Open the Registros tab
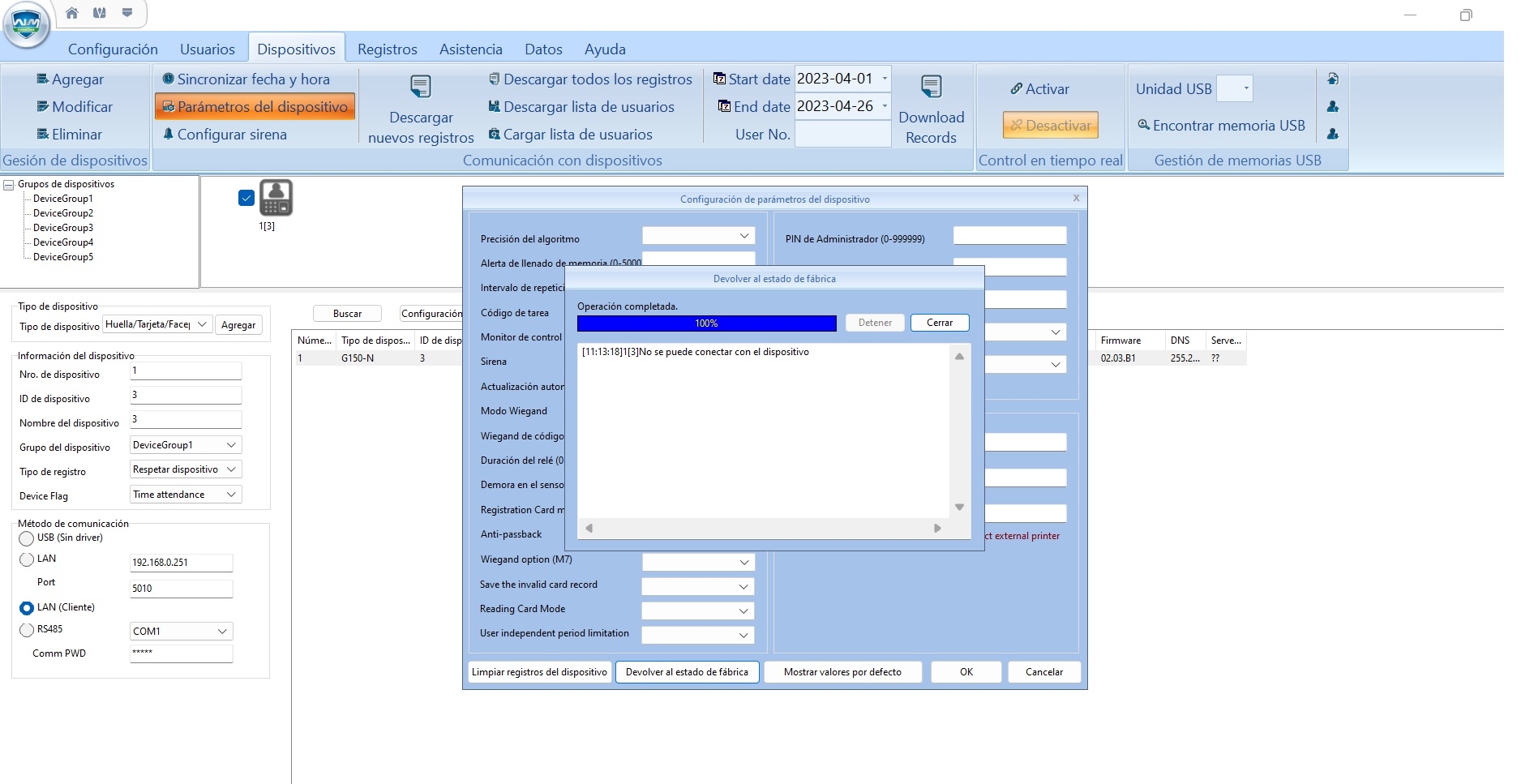 [388, 49]
